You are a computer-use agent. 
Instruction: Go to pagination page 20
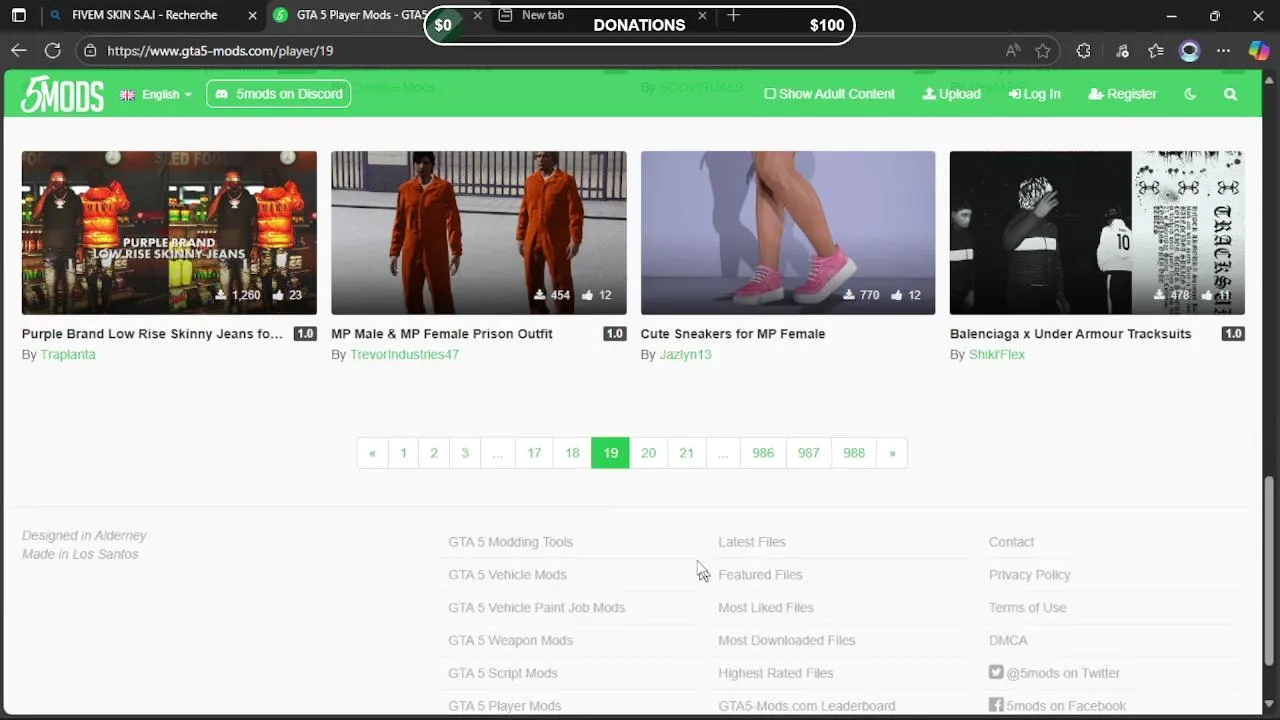[x=648, y=453]
